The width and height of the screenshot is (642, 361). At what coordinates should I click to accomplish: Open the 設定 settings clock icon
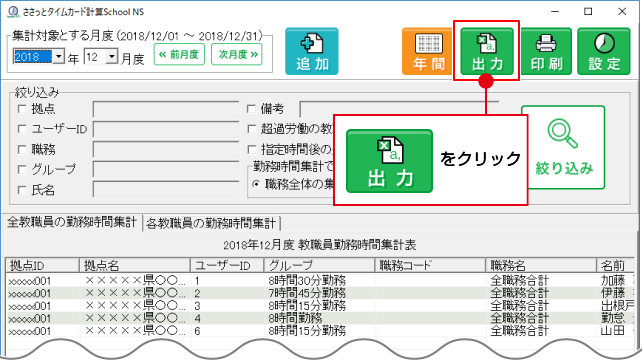pyautogui.click(x=604, y=52)
